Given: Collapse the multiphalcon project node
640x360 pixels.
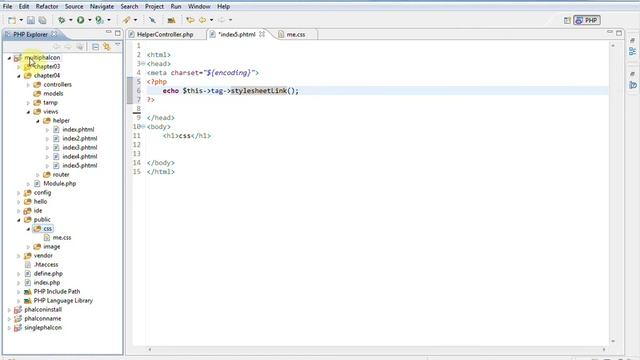Looking at the screenshot, I should coord(9,58).
